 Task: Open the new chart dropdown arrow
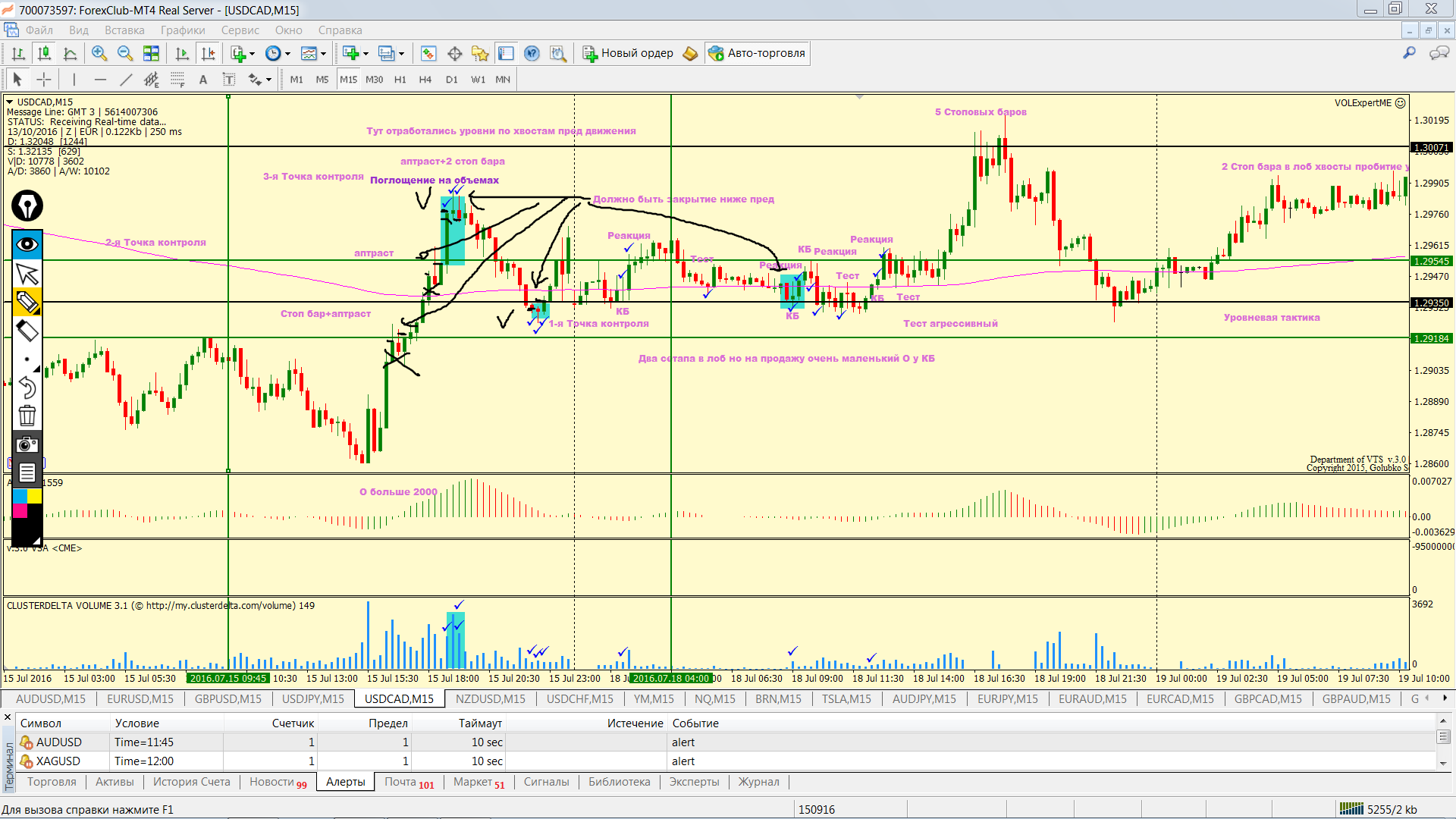pos(366,53)
